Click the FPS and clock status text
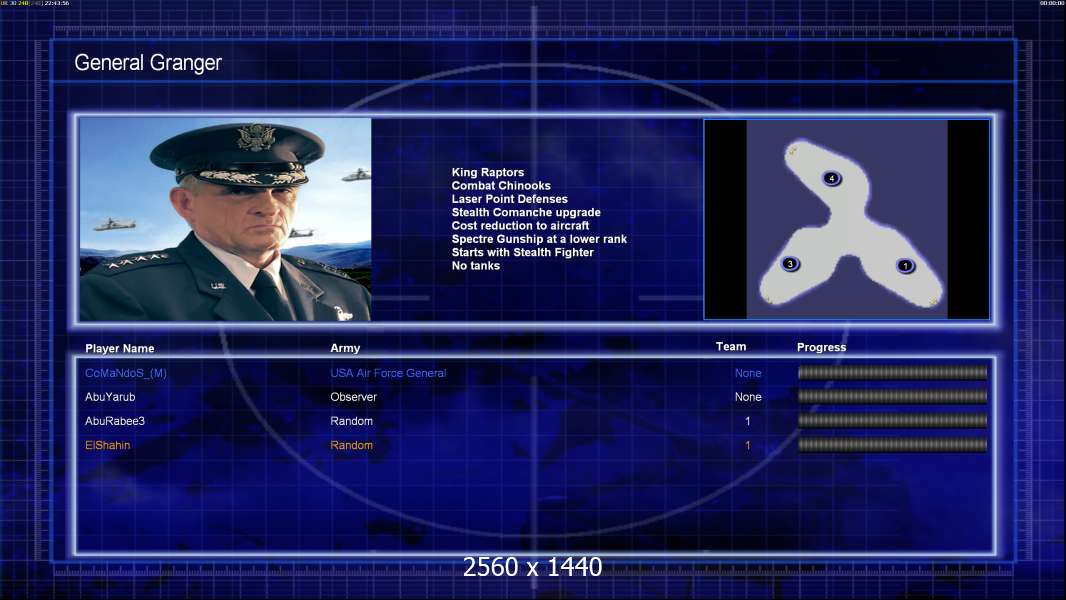The image size is (1066, 600). tap(35, 3)
